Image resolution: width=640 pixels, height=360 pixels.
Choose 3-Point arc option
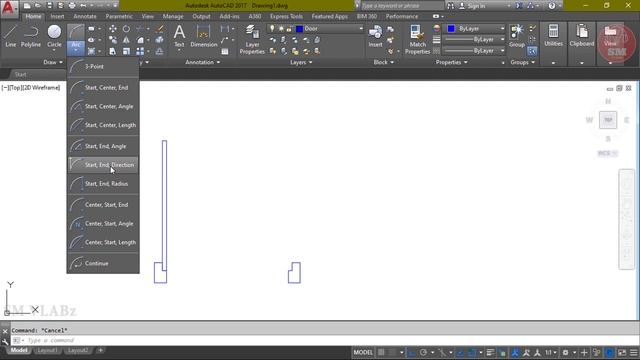pyautogui.click(x=103, y=67)
